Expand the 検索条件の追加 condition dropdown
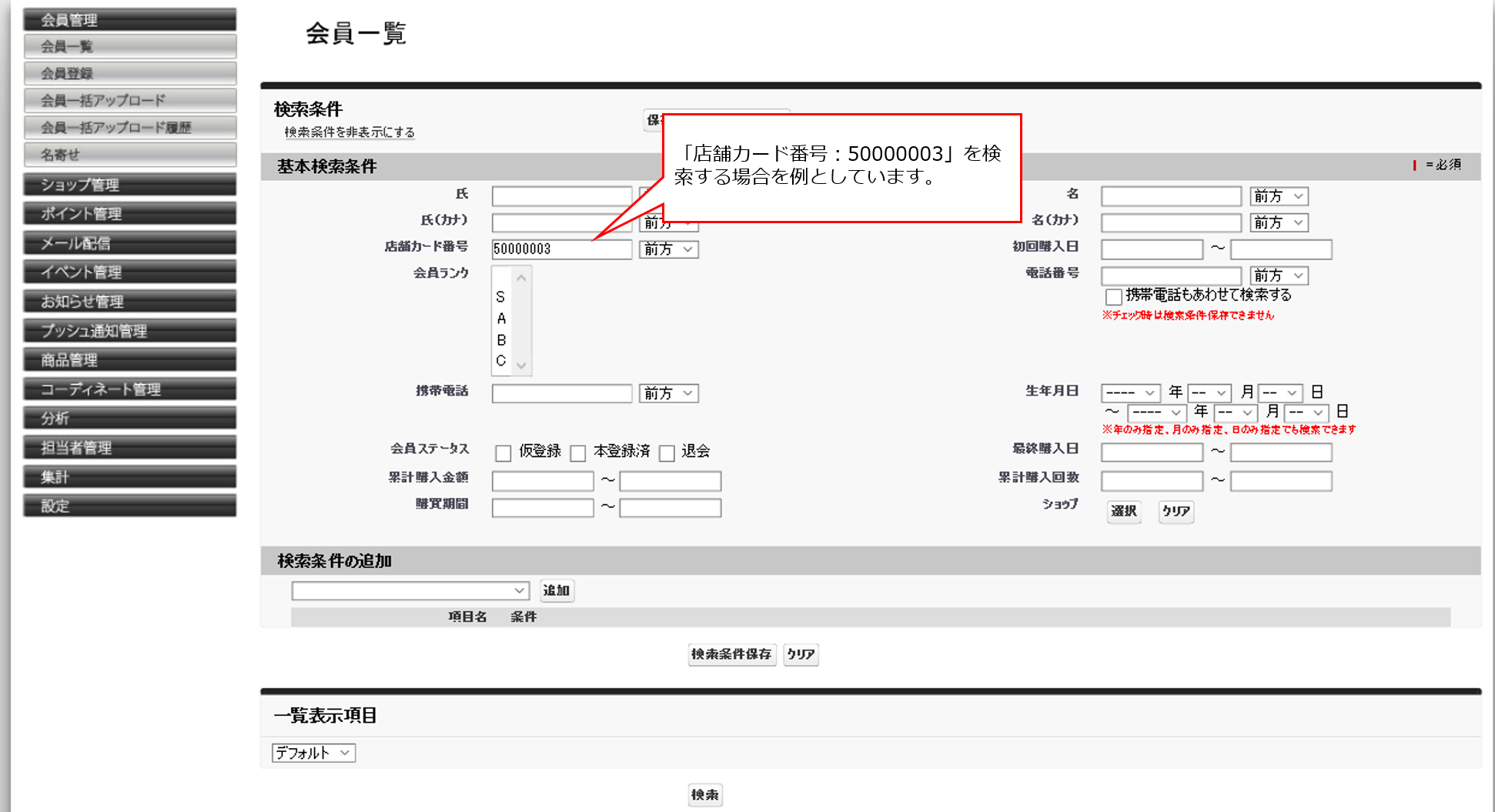The image size is (1495, 812). pos(410,590)
